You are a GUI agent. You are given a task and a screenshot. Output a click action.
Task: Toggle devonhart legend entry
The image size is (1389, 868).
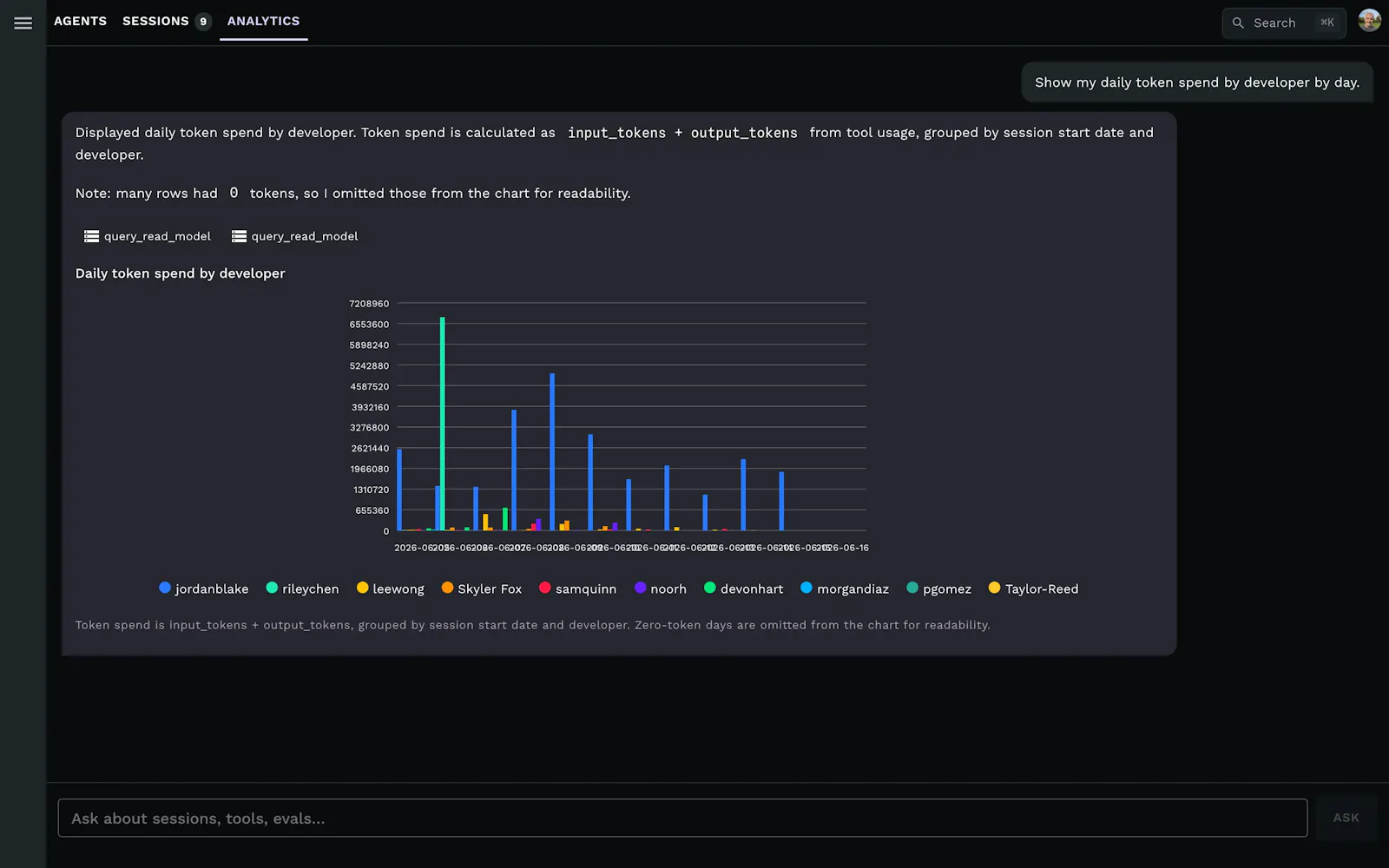[x=744, y=589]
